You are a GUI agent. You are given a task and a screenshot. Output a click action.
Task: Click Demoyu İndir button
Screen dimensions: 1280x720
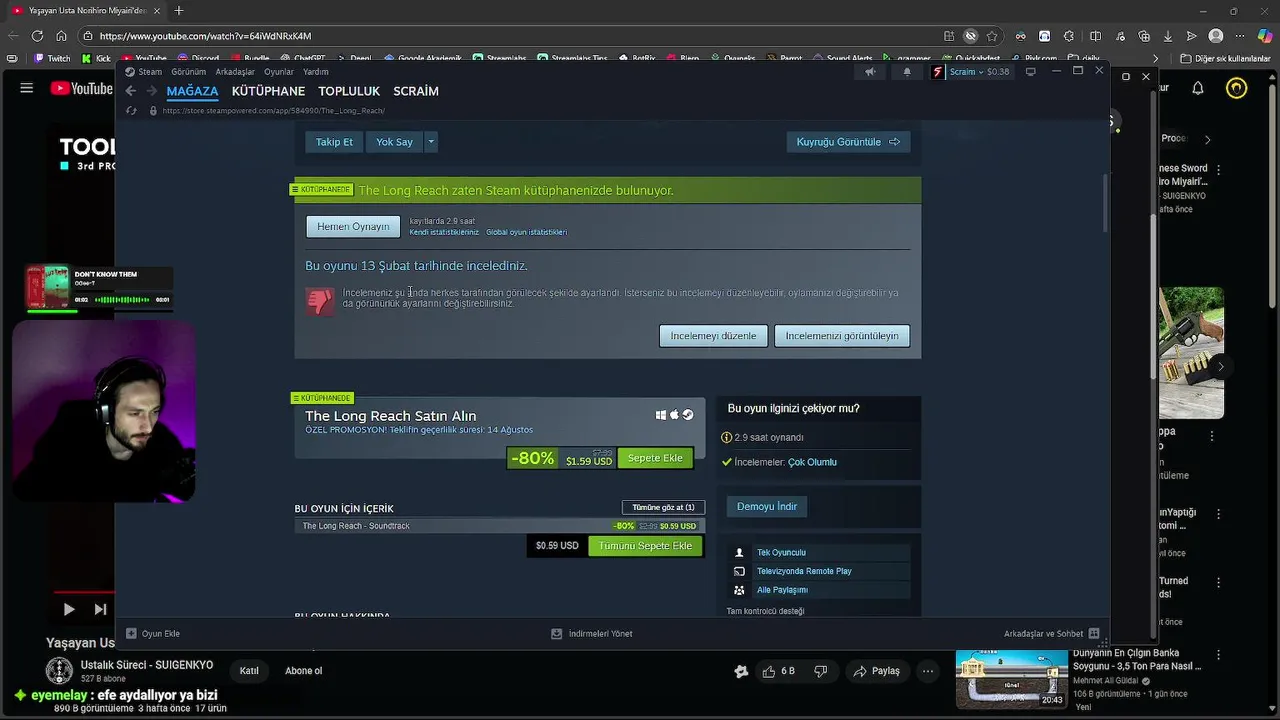767,507
